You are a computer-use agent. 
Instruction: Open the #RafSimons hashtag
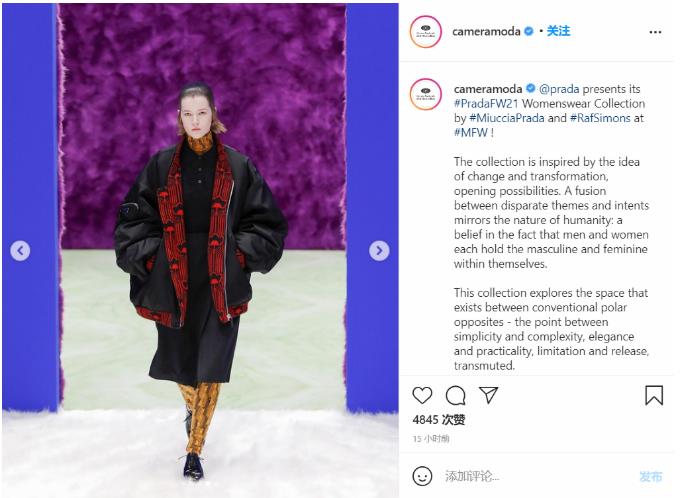tap(600, 118)
